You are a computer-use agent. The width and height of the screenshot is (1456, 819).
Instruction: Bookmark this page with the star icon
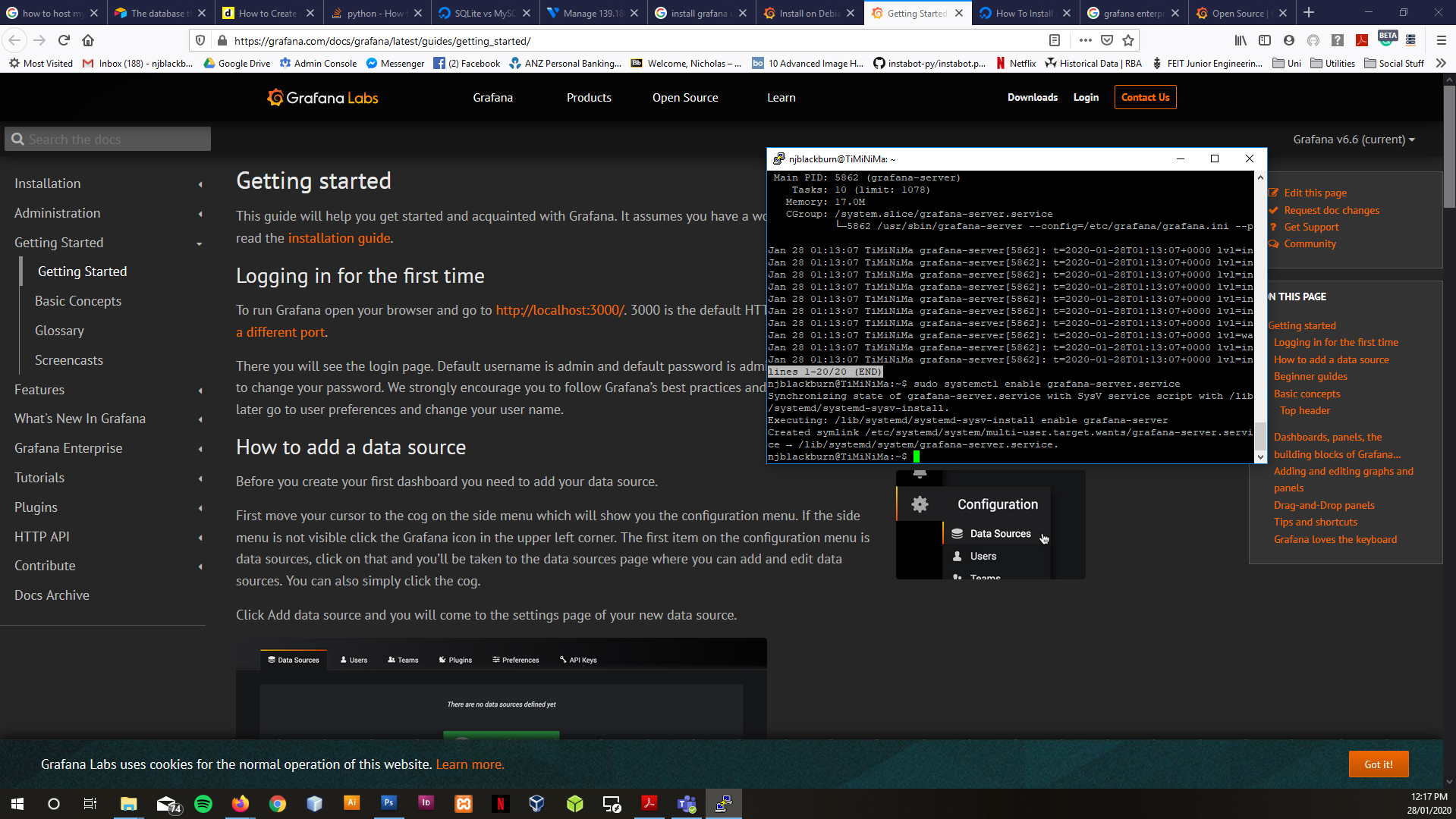1128,40
